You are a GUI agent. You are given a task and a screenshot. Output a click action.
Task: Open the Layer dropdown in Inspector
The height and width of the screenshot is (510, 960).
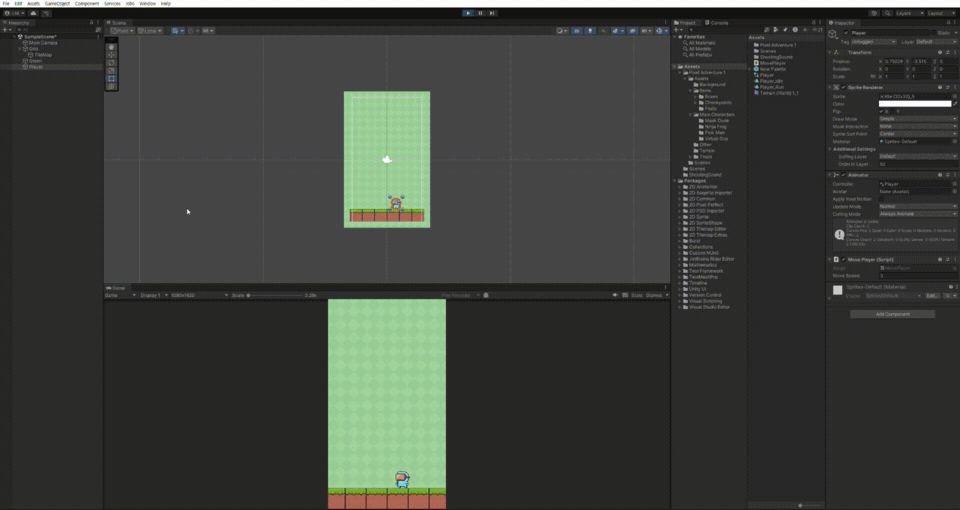click(x=936, y=42)
